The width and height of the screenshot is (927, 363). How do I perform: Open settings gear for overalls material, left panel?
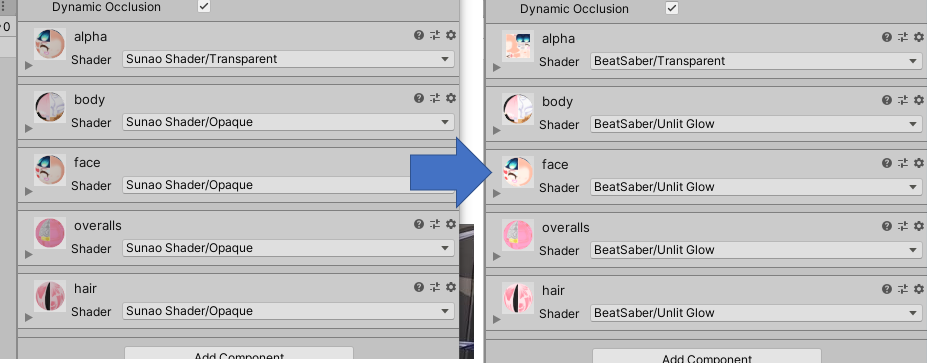click(x=450, y=224)
